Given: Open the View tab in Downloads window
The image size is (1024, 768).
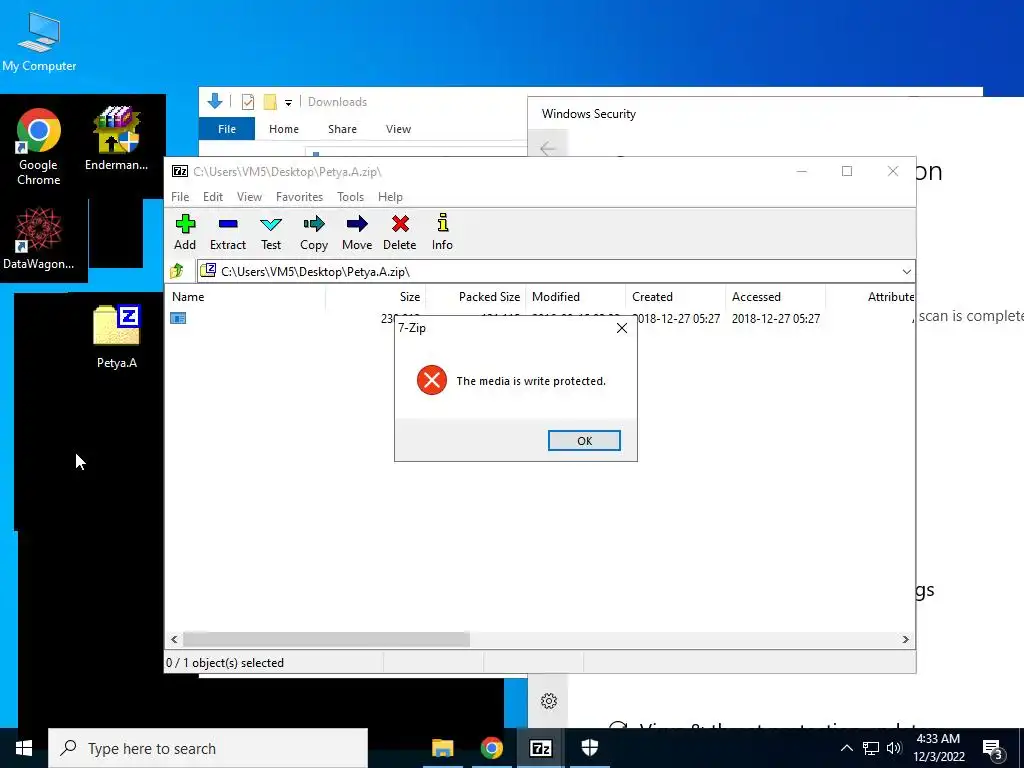Looking at the screenshot, I should (x=398, y=129).
